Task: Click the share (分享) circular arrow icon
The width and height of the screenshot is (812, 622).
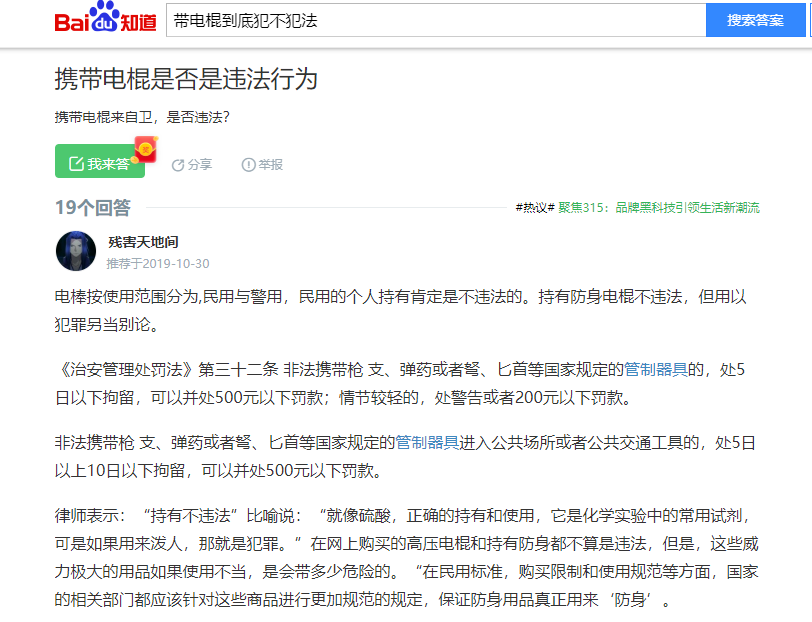Action: [177, 164]
